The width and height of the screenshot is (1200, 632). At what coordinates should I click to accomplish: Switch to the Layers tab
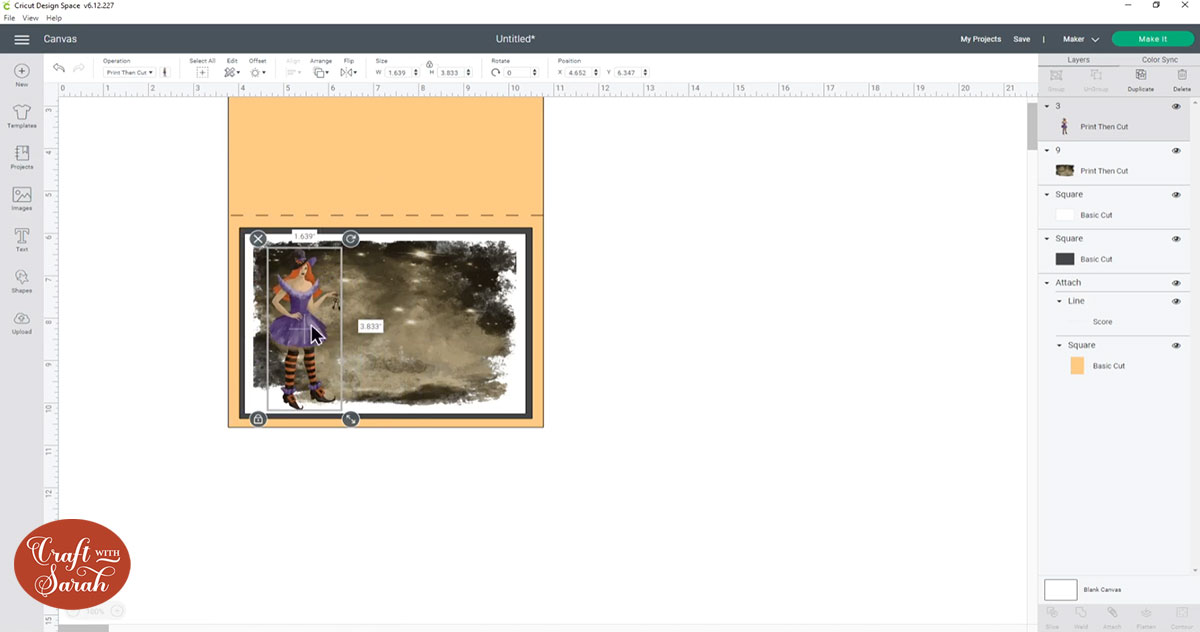click(1078, 60)
